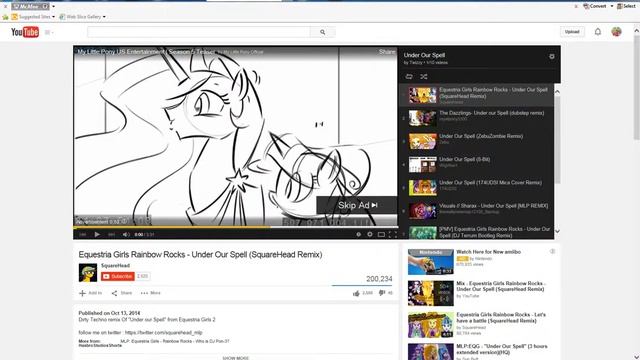640x360 pixels.
Task: Select Under Our Spell ZebuZombie Remix item
Action: pyautogui.click(x=476, y=141)
